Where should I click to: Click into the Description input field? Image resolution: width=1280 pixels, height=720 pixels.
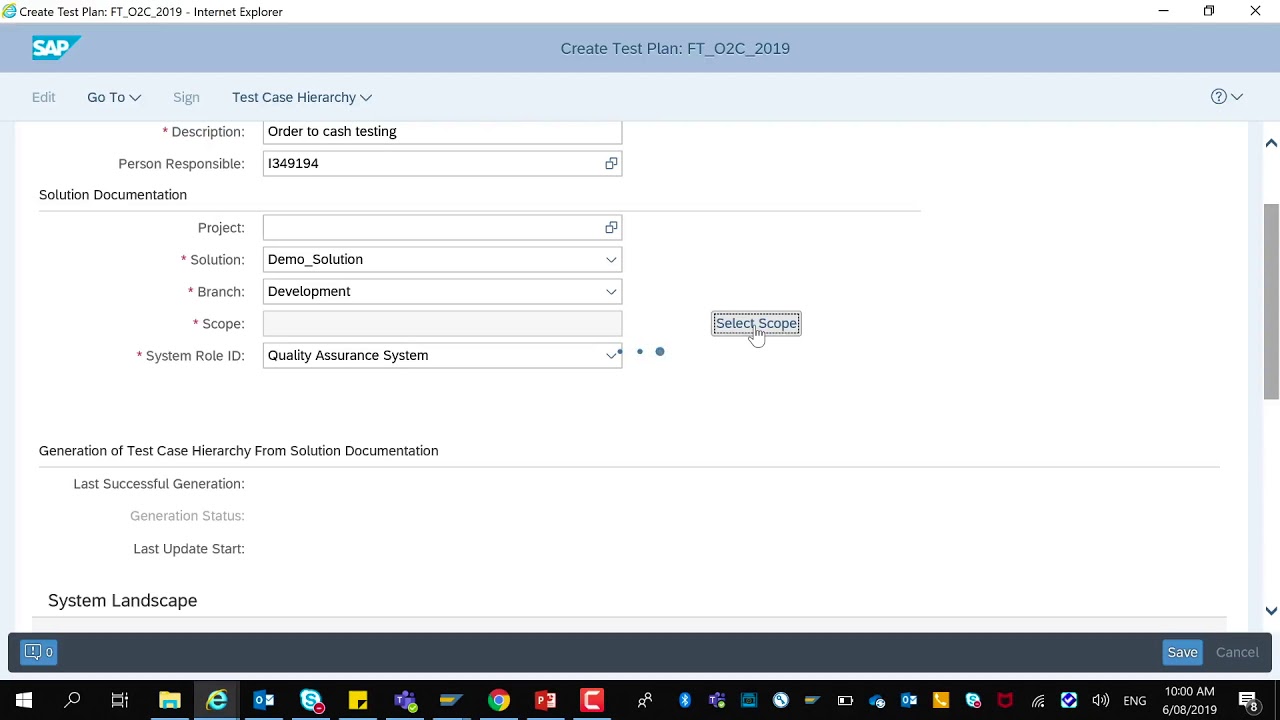pos(442,132)
